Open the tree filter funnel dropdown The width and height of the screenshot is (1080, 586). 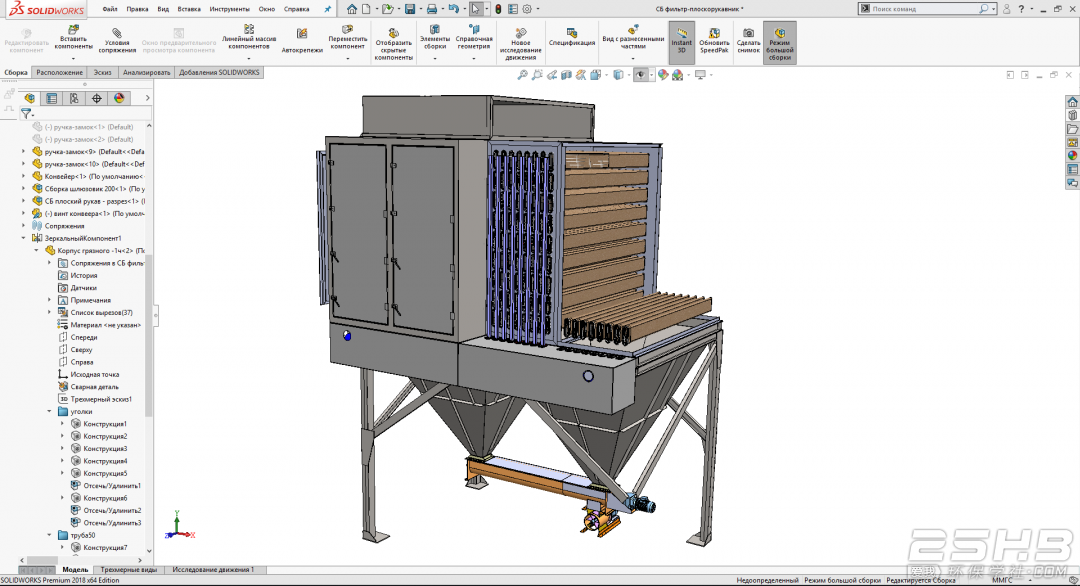coord(26,114)
